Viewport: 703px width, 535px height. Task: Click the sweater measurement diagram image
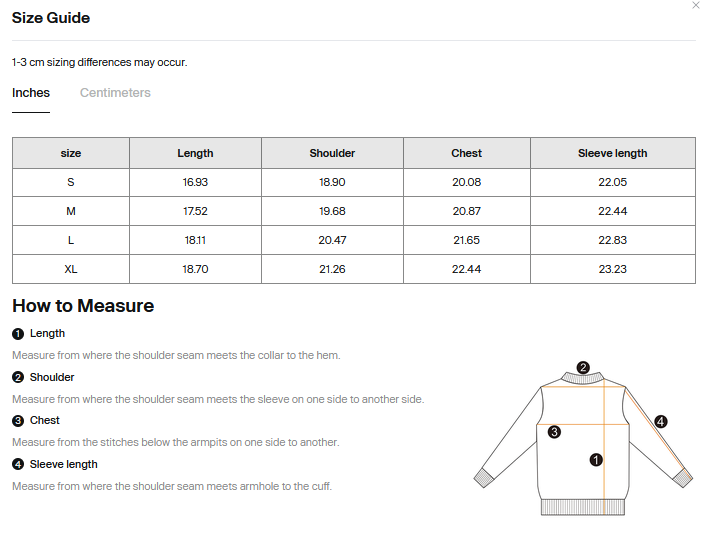pyautogui.click(x=583, y=439)
